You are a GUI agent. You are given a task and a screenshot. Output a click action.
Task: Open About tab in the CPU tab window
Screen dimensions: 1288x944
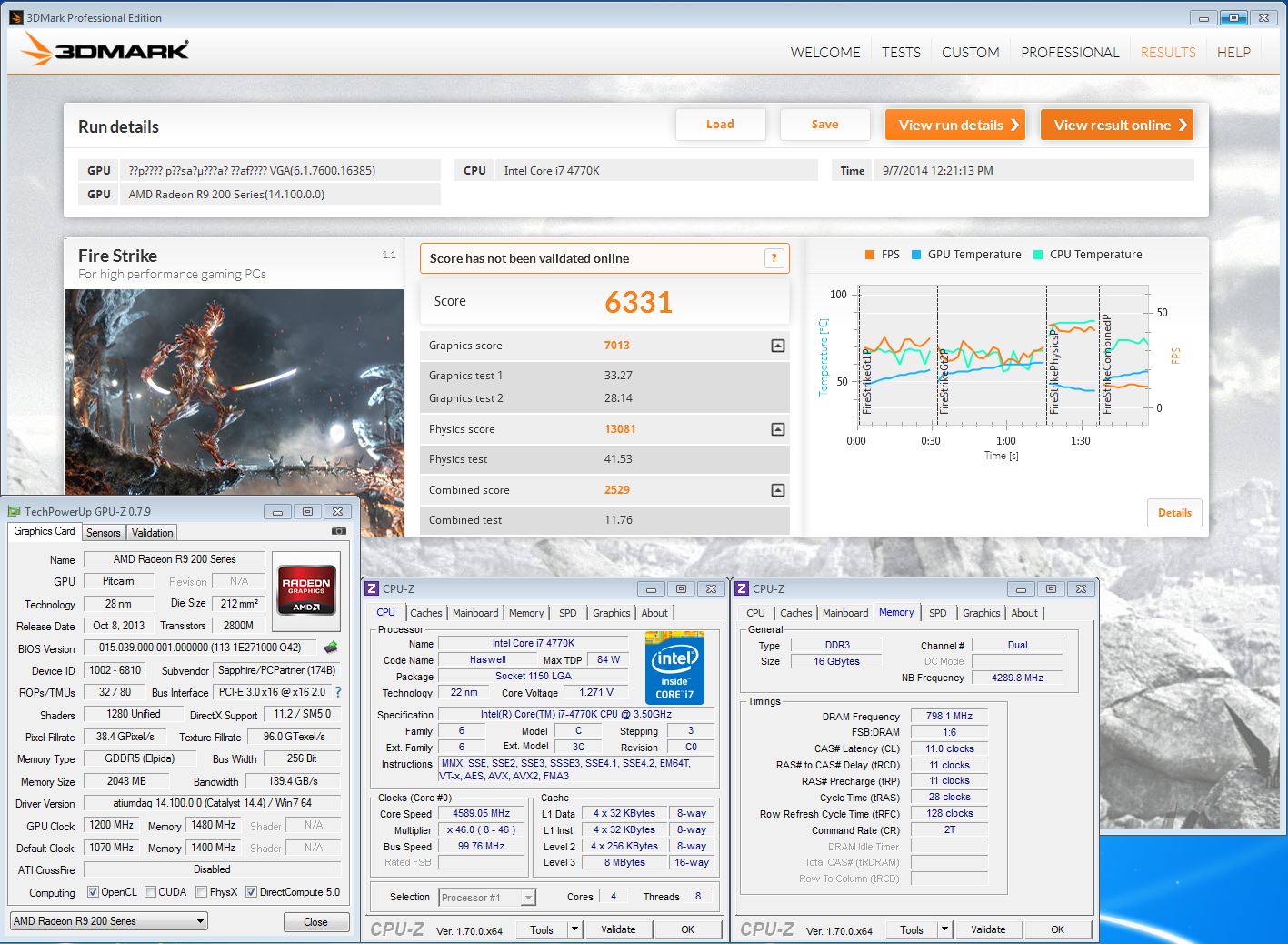point(654,613)
